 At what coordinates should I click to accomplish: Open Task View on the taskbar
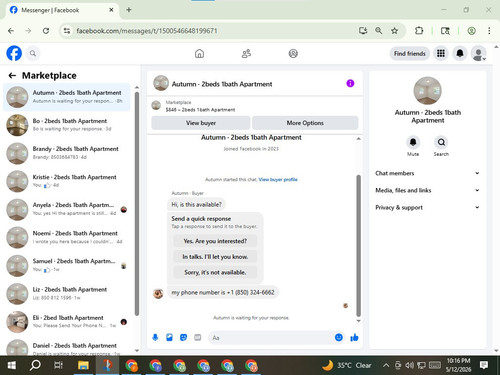[58, 365]
